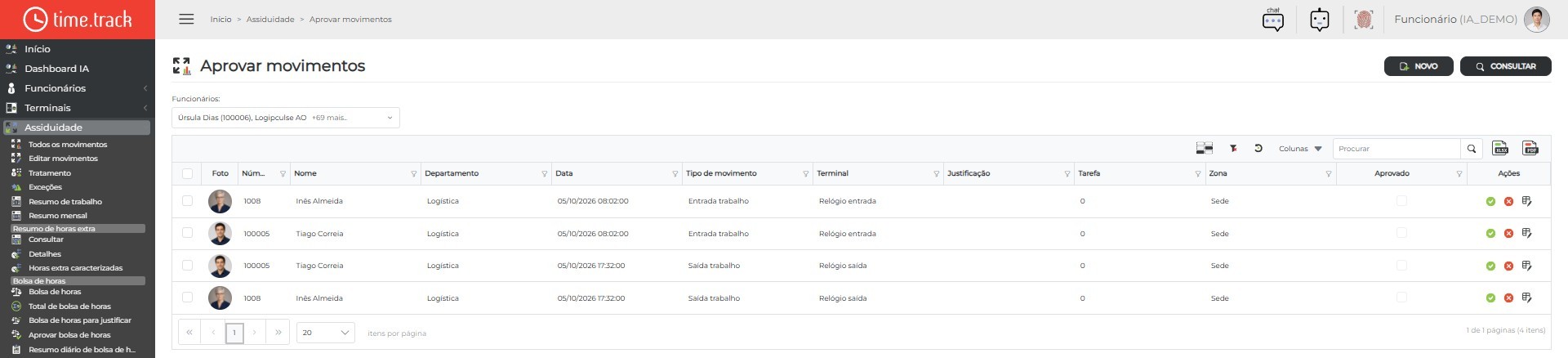1568x358 pixels.
Task: Export the table to XLSX
Action: (x=1500, y=148)
